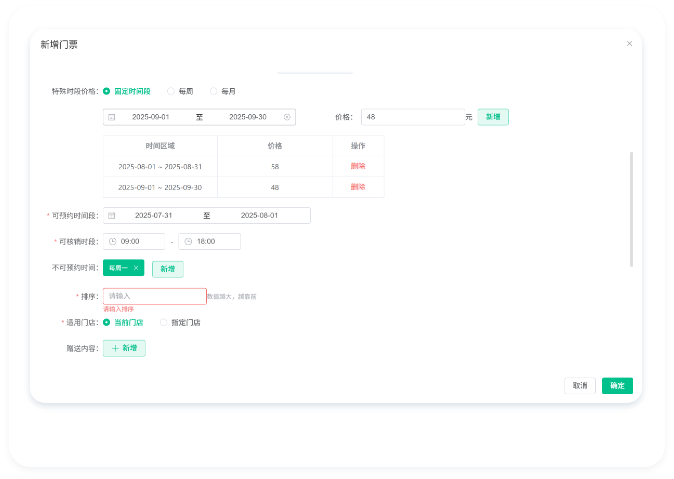Choose 指定门店 radio option

coord(164,322)
